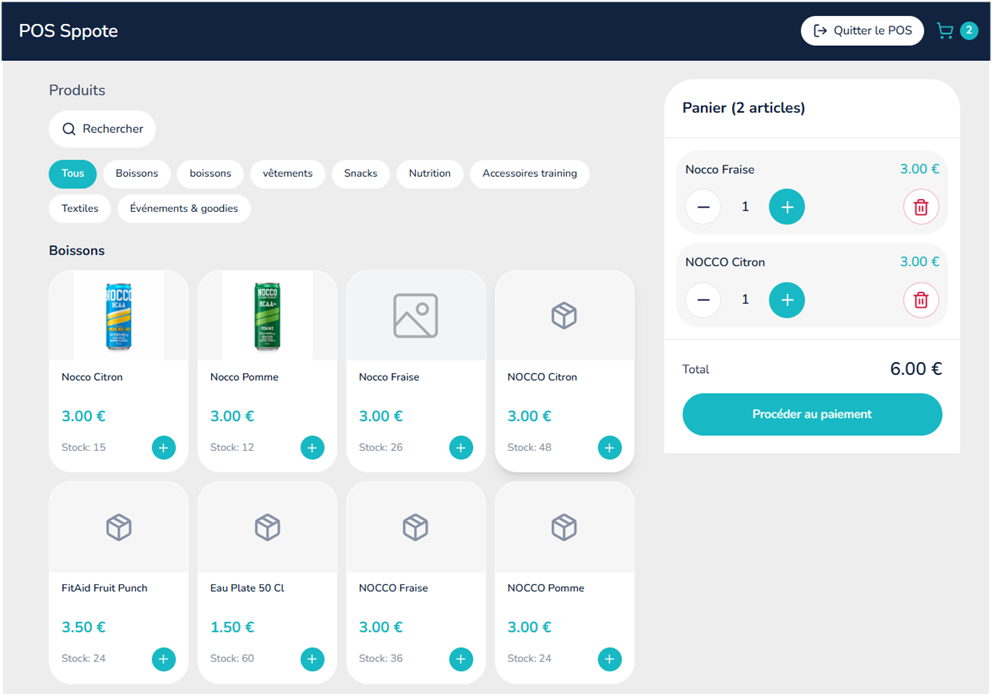Click NOCCO Citron name in cart
Screen dimensions: 992x697
pyautogui.click(x=725, y=262)
